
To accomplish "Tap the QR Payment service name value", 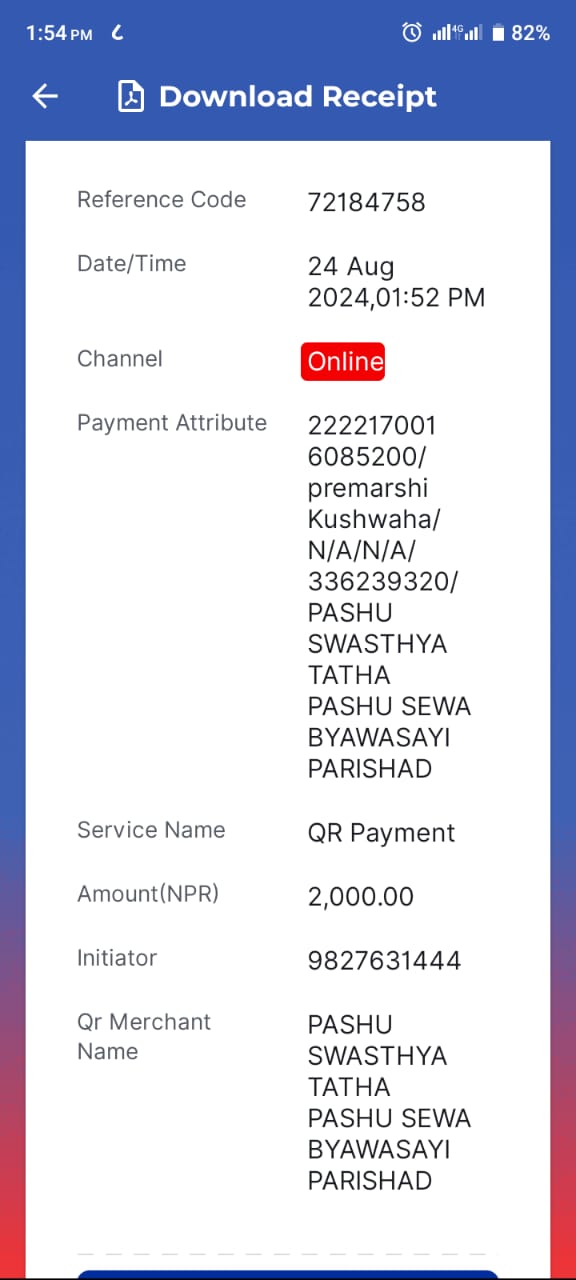I will pyautogui.click(x=381, y=833).
